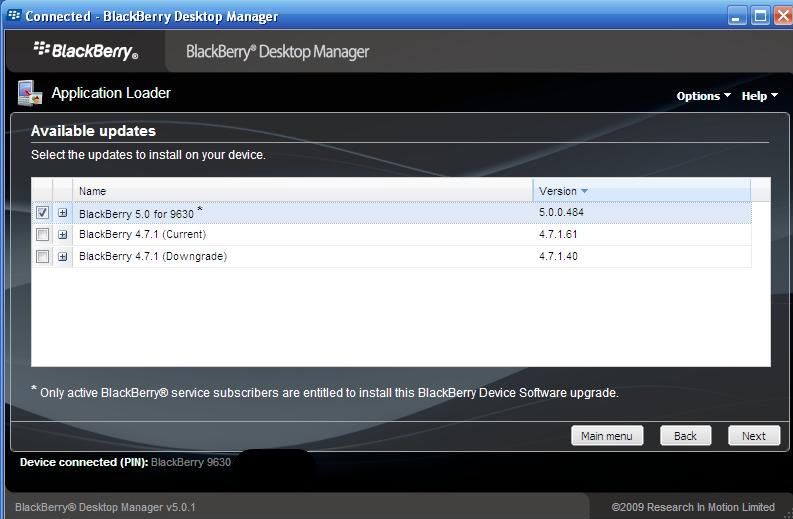Expand the BlackBerry 4.7.1 (Current) row
793x519 pixels.
[x=62, y=235]
